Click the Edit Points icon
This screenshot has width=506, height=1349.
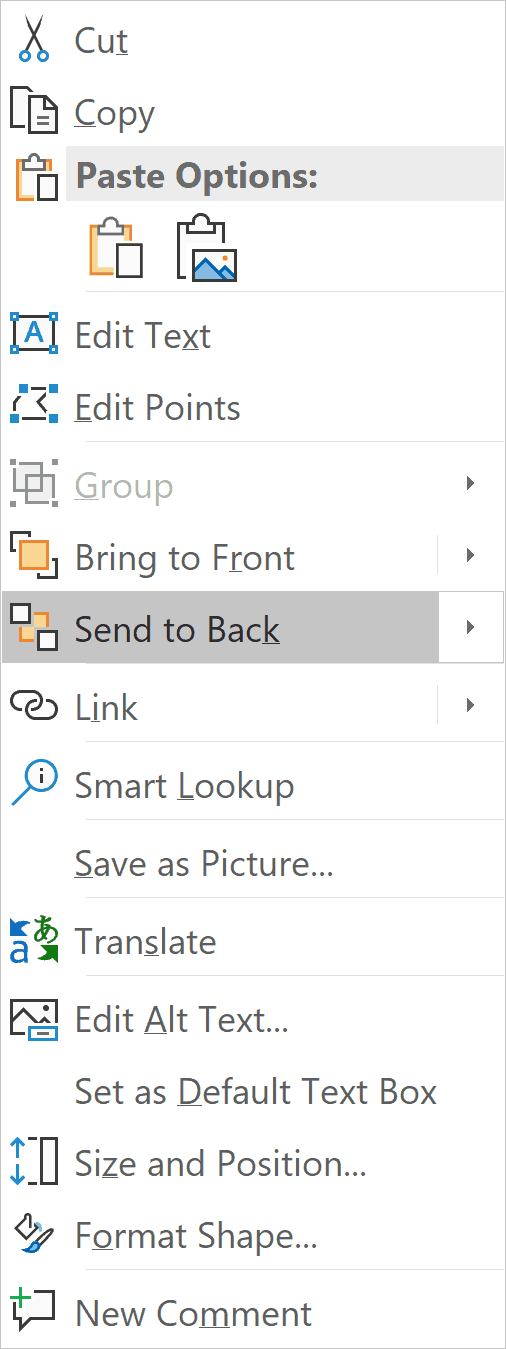[34, 405]
